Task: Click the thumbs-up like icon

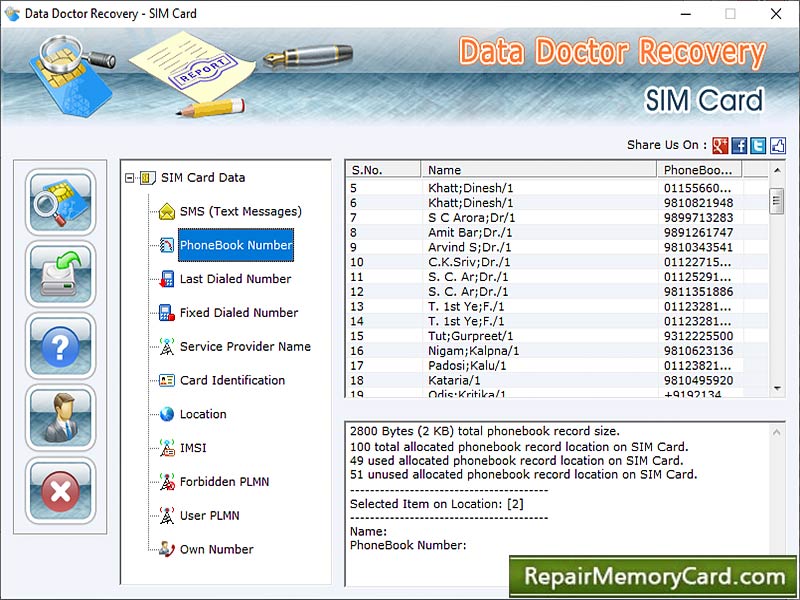Action: click(x=778, y=145)
